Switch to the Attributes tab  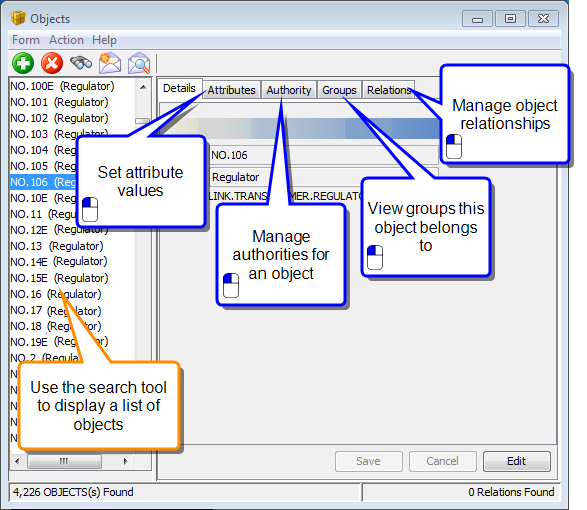pos(232,90)
